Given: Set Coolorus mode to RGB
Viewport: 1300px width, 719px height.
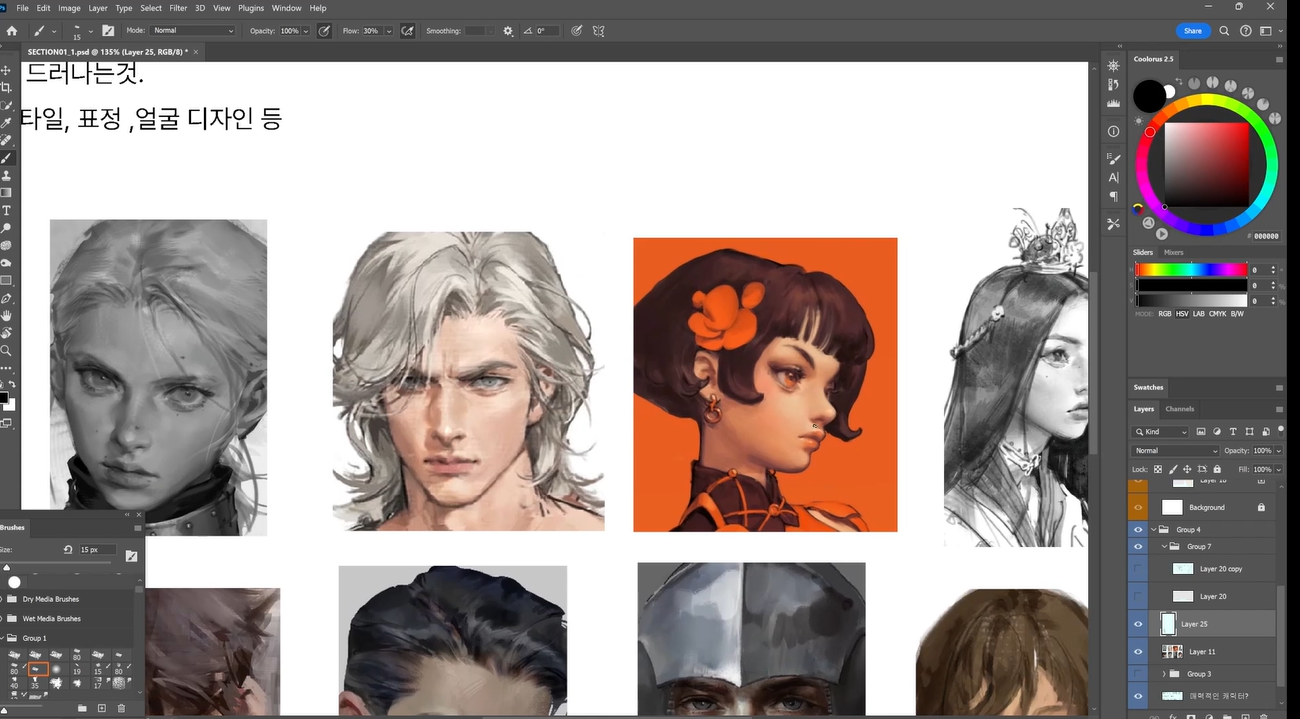Looking at the screenshot, I should 1165,314.
